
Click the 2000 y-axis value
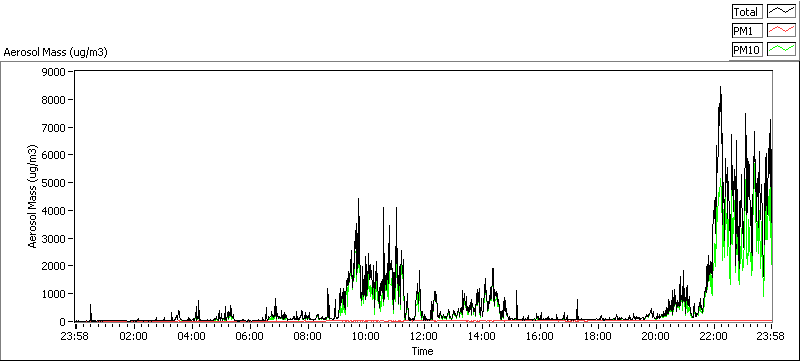(x=55, y=266)
